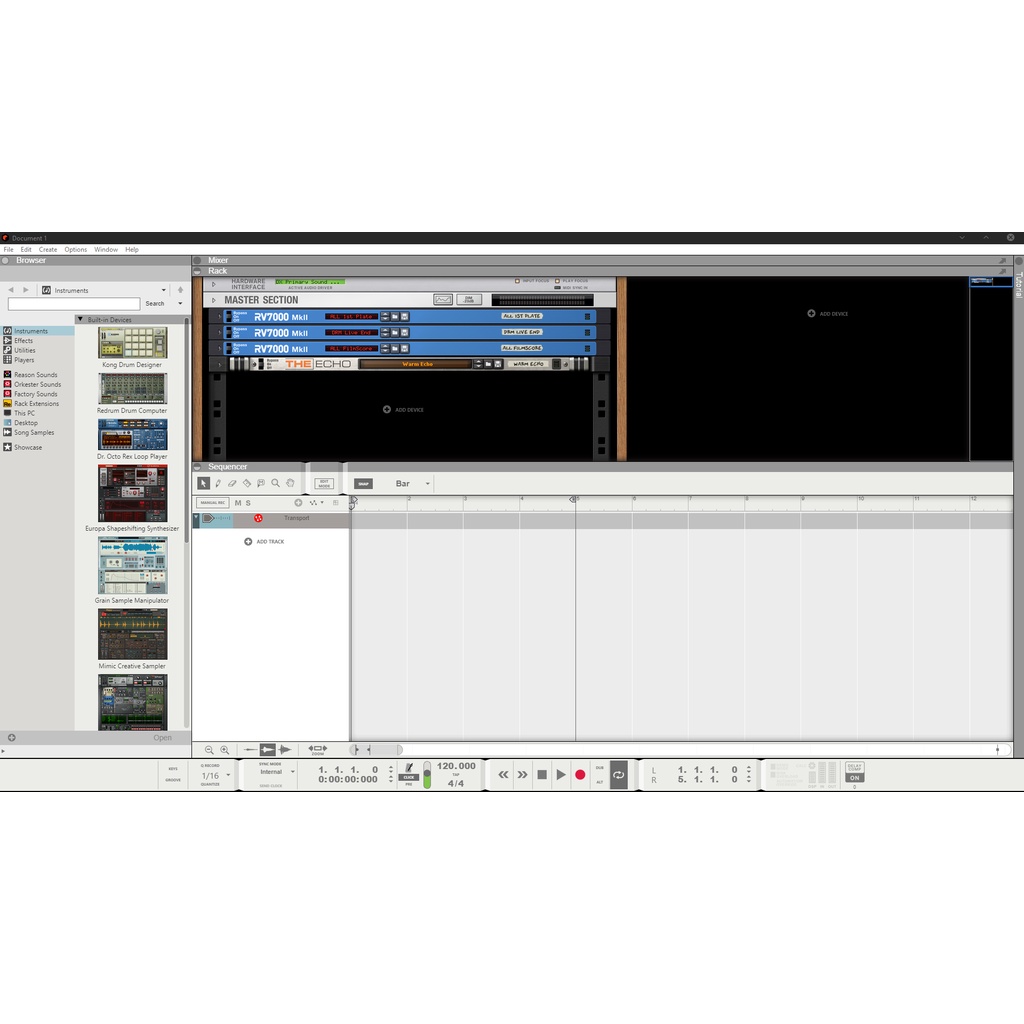Viewport: 1024px width, 1024px height.
Task: Select the Magnifying Glass zoom tool
Action: point(275,483)
